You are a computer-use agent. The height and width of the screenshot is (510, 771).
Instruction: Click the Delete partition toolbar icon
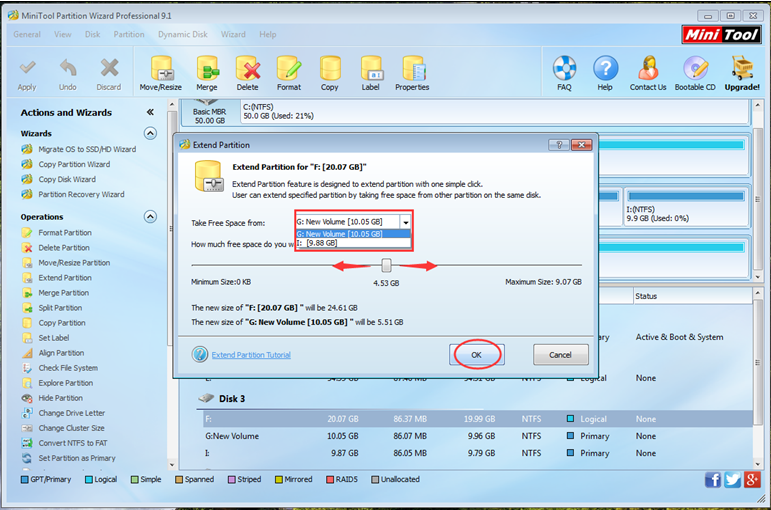247,68
